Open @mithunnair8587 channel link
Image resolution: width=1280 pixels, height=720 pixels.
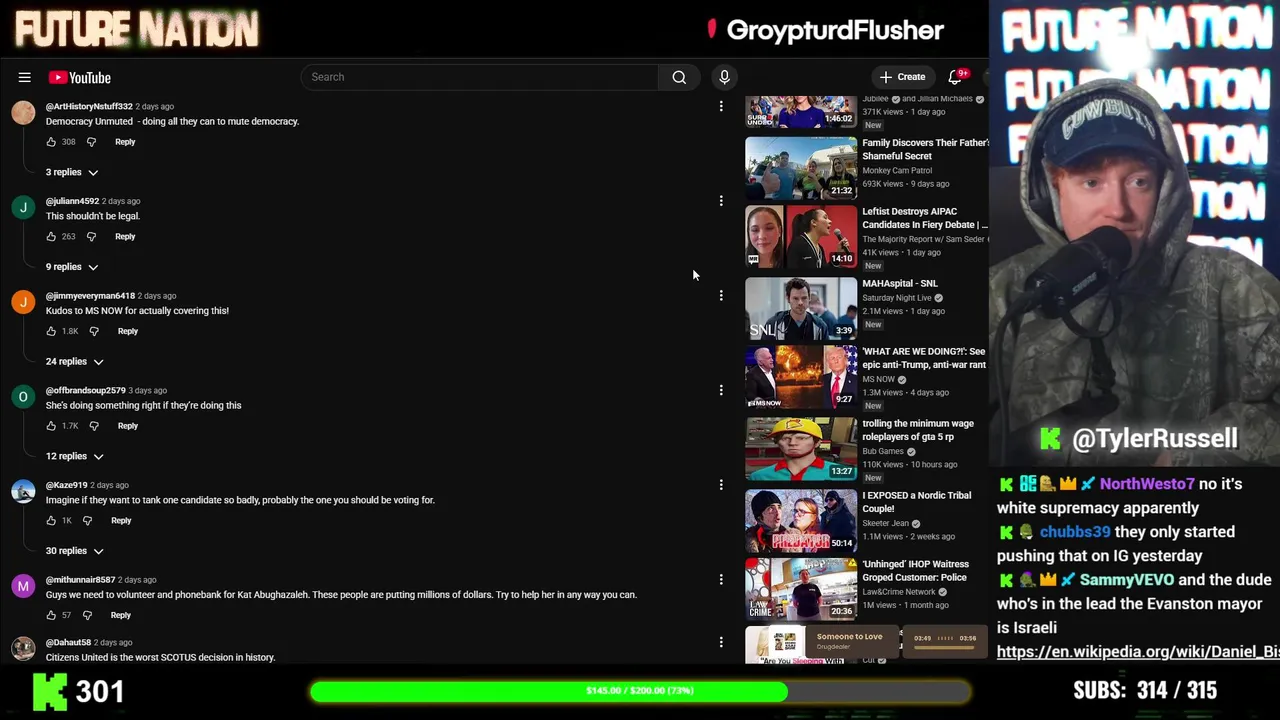click(x=81, y=580)
